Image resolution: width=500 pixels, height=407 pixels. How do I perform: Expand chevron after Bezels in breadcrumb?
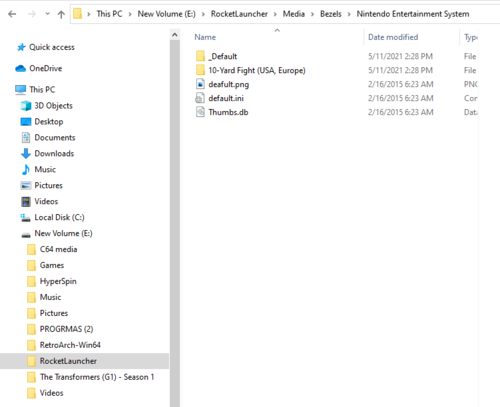[x=349, y=14]
